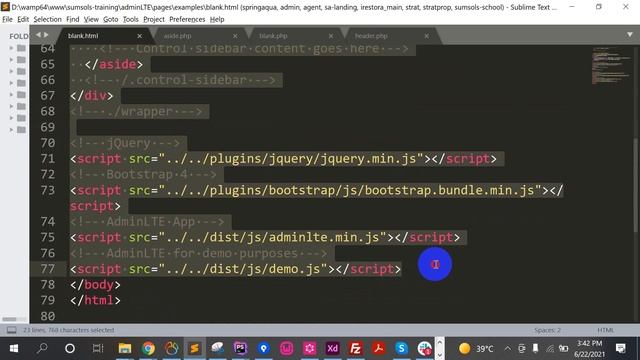Open the pink gear taskbar app
640x360 pixels.
click(309, 348)
